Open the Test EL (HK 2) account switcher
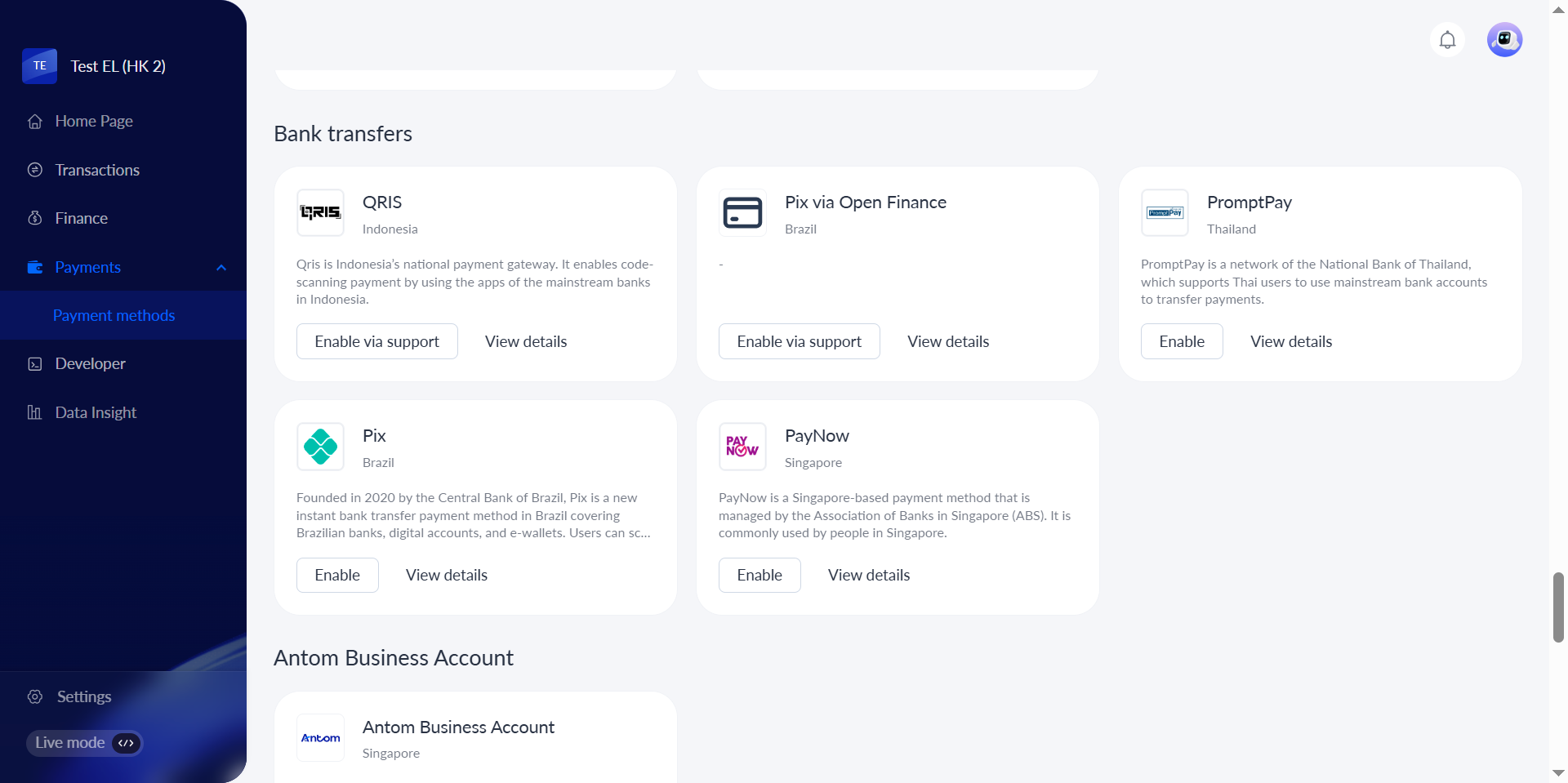 (x=118, y=66)
